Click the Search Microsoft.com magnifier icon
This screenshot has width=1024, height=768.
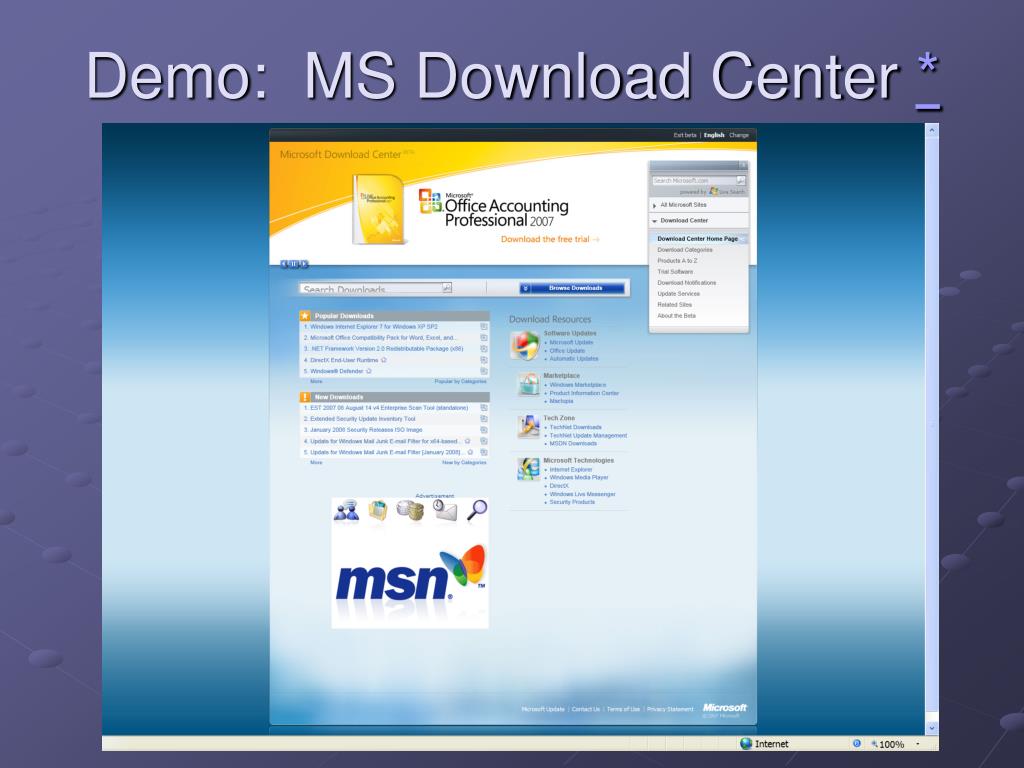click(741, 180)
